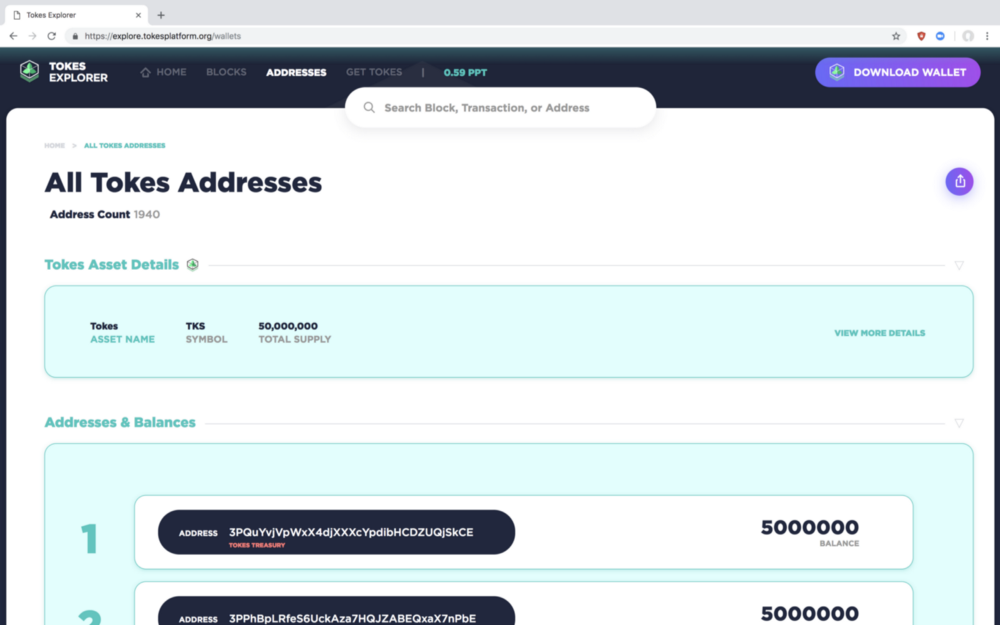
Task: Go forward in browser history
Action: tap(33, 36)
